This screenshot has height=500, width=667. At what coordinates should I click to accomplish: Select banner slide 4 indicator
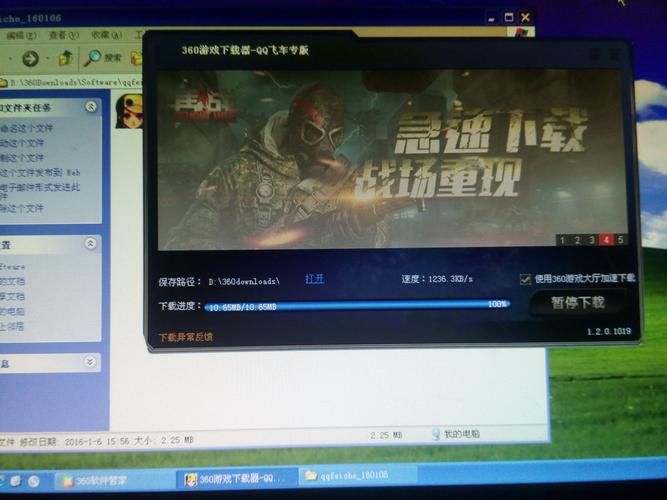tap(606, 240)
